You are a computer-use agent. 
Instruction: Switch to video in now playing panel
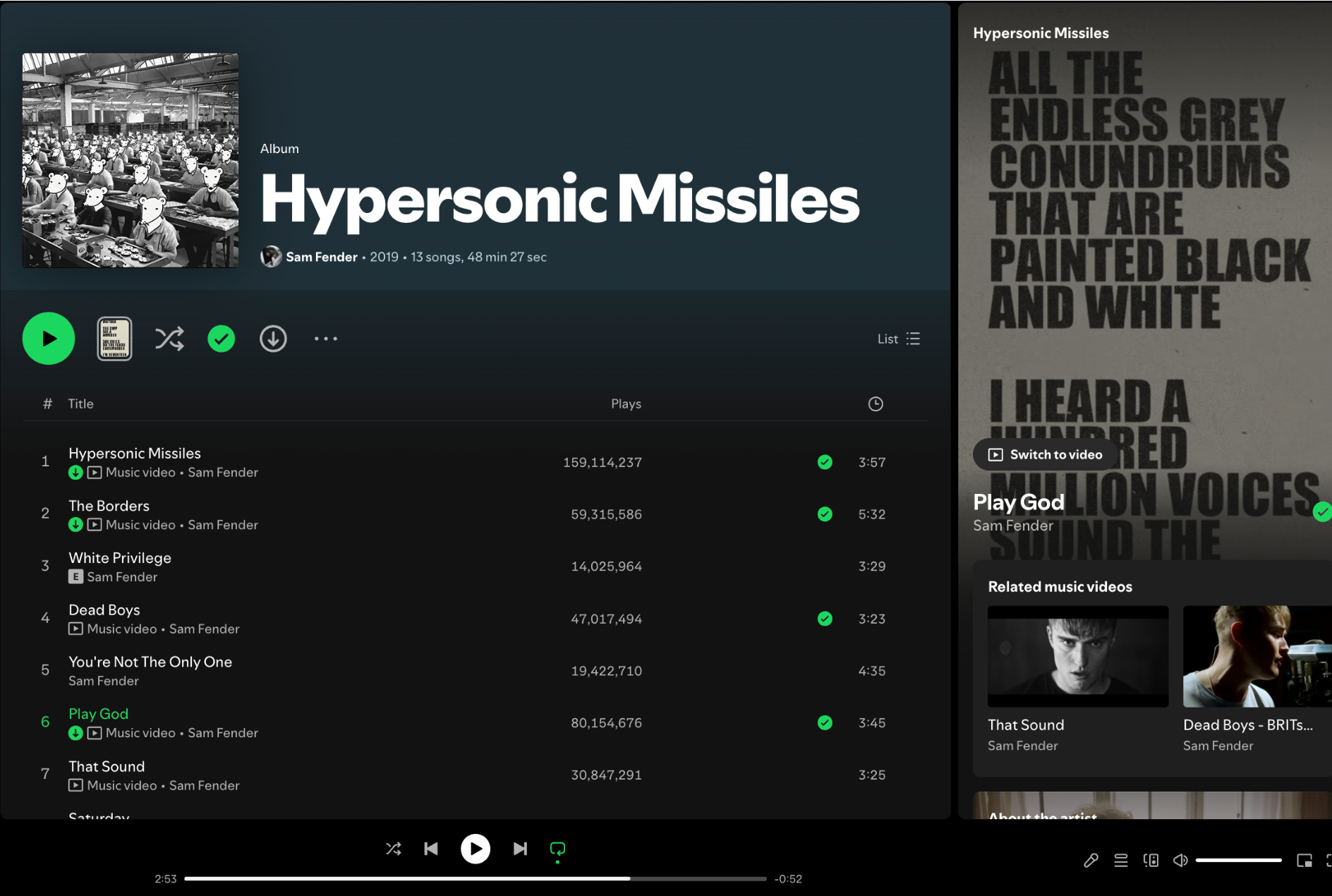pos(1046,454)
